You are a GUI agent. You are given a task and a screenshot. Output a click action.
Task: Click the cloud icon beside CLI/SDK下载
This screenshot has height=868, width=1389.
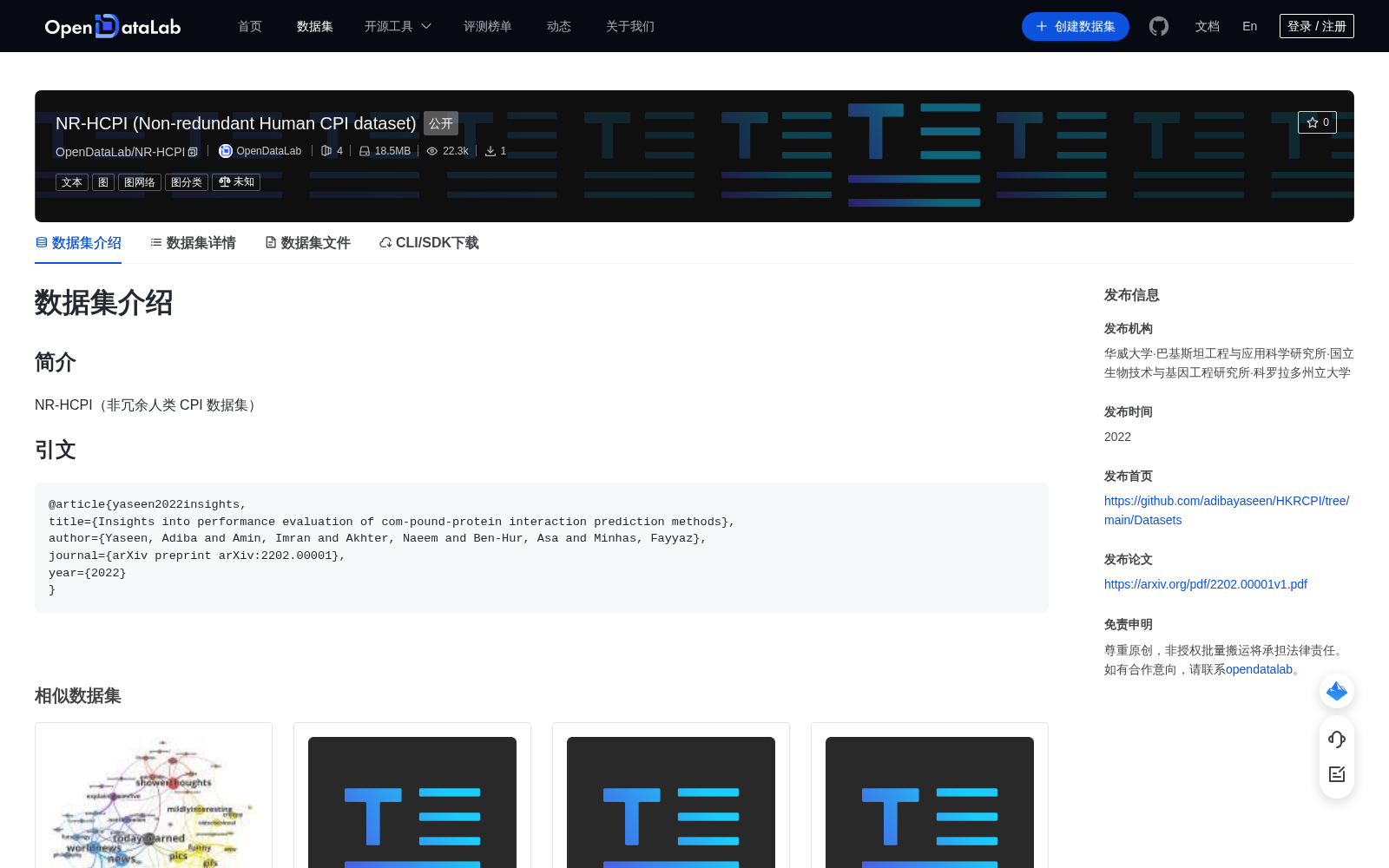click(x=385, y=243)
